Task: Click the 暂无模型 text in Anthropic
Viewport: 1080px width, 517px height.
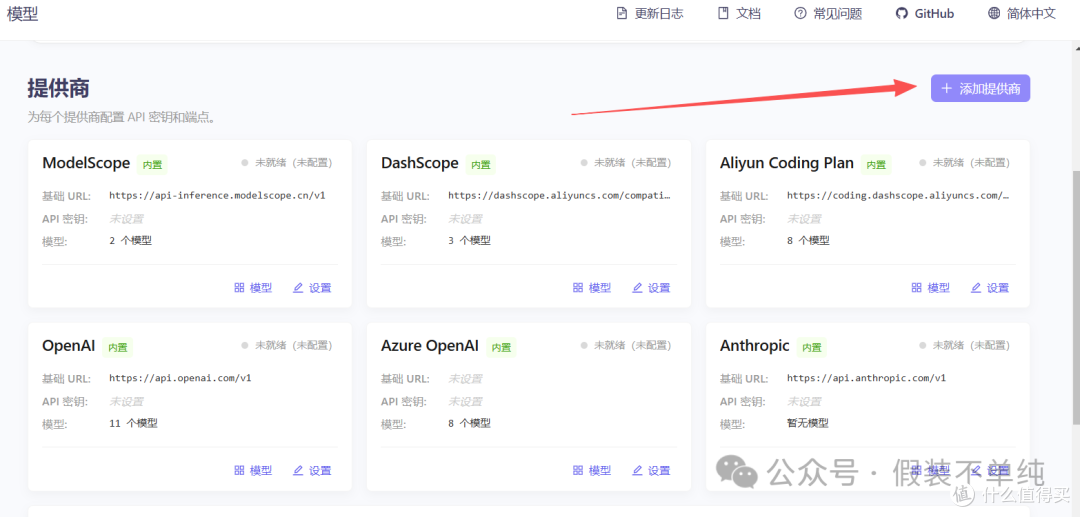Action: click(x=807, y=423)
